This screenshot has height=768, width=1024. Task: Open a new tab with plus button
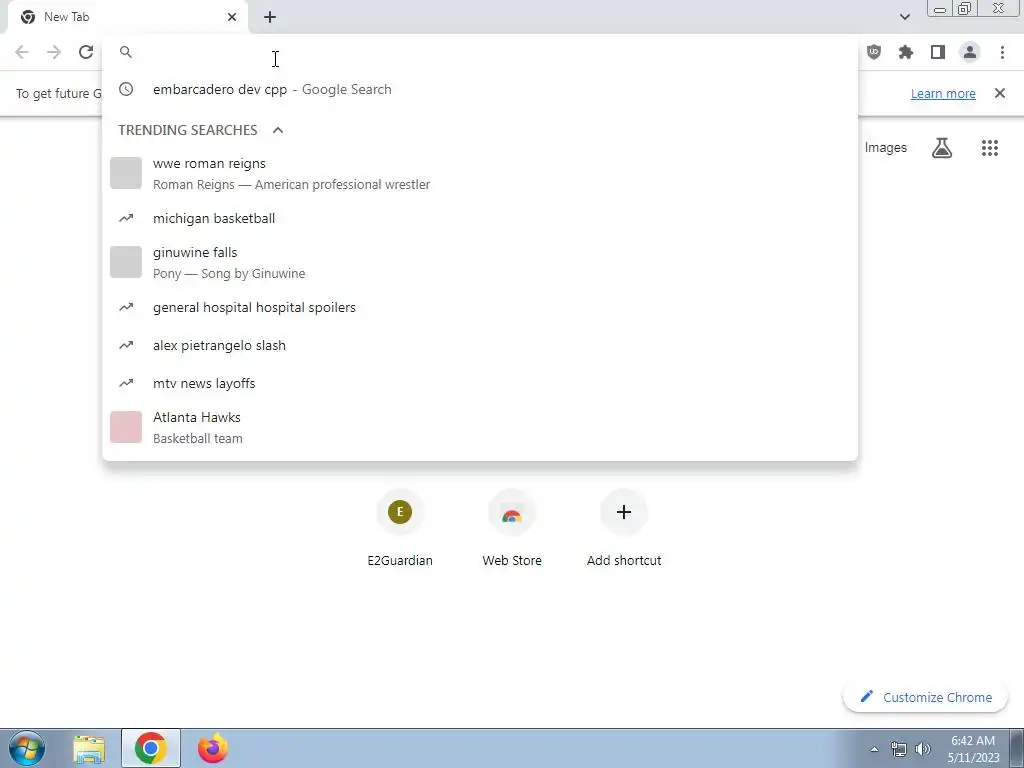pyautogui.click(x=270, y=17)
